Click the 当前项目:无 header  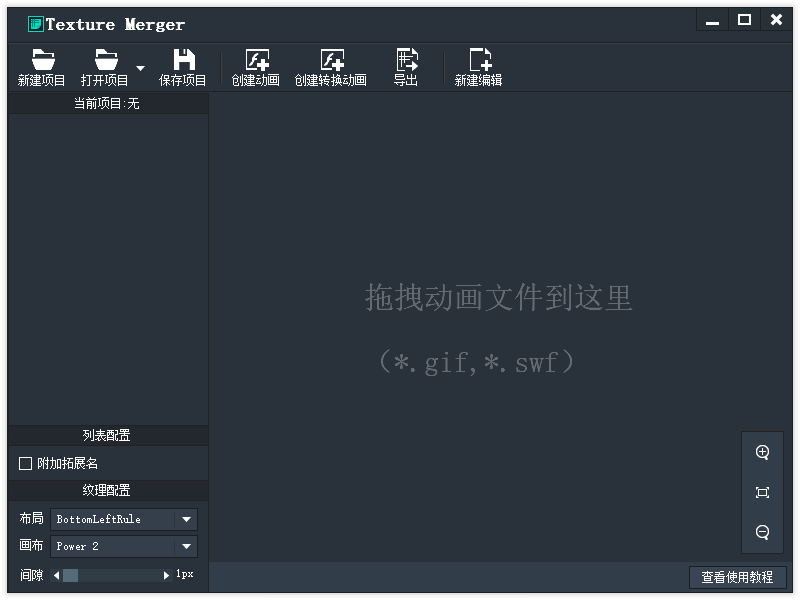(107, 104)
